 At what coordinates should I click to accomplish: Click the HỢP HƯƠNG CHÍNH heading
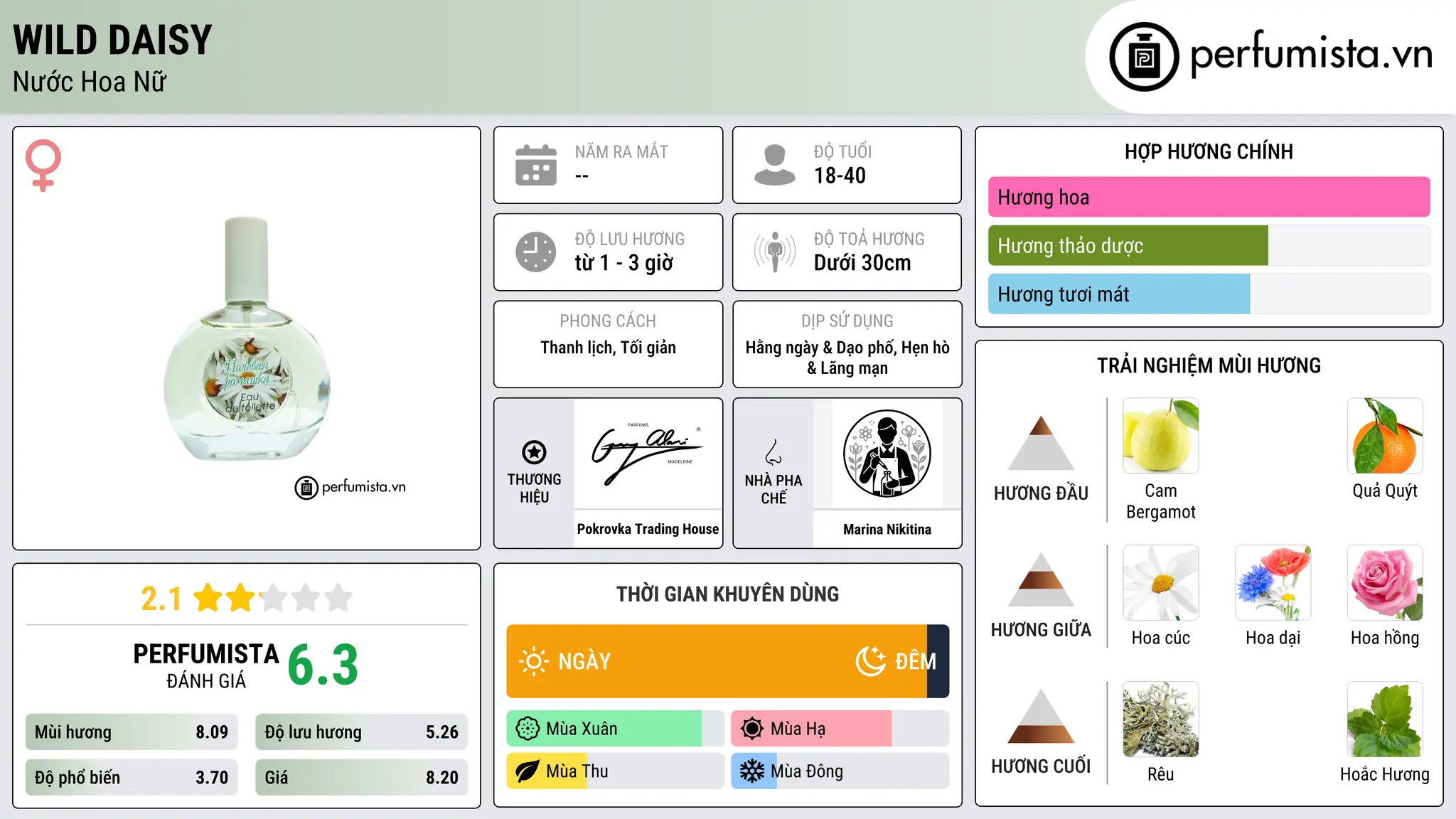(1209, 151)
